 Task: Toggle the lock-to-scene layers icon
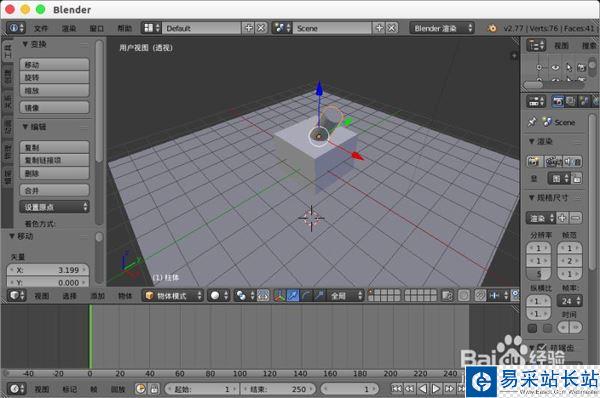(447, 295)
